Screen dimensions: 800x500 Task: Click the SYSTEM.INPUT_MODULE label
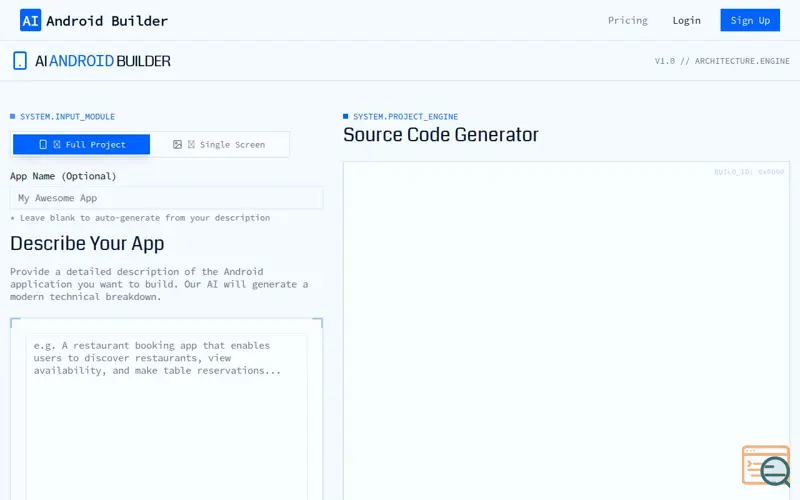(x=67, y=117)
